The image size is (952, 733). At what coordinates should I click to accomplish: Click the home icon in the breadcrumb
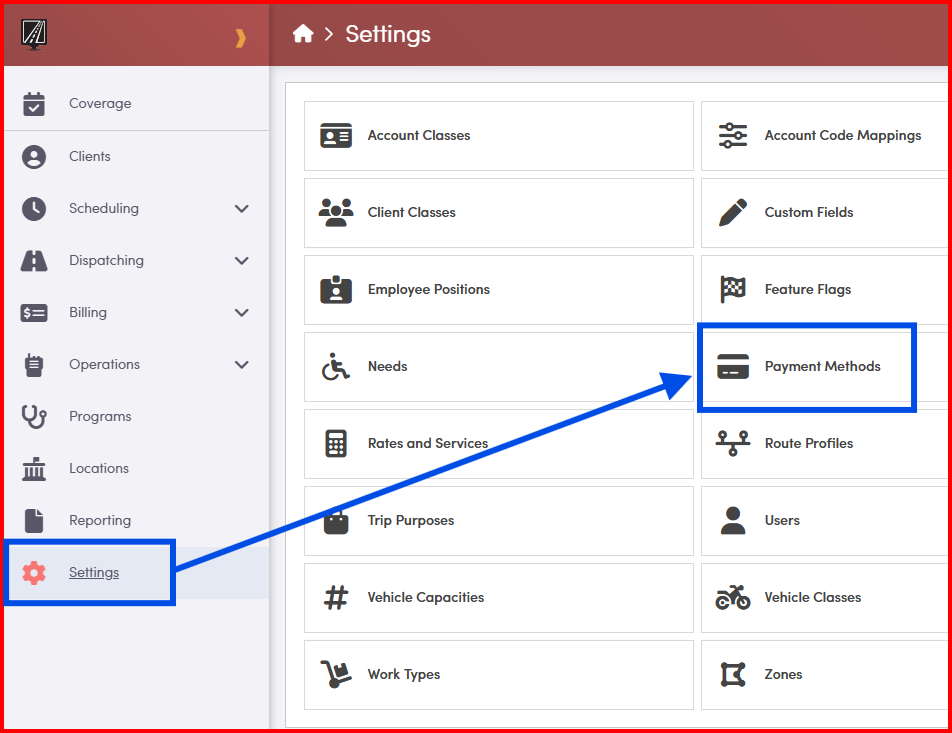point(303,34)
